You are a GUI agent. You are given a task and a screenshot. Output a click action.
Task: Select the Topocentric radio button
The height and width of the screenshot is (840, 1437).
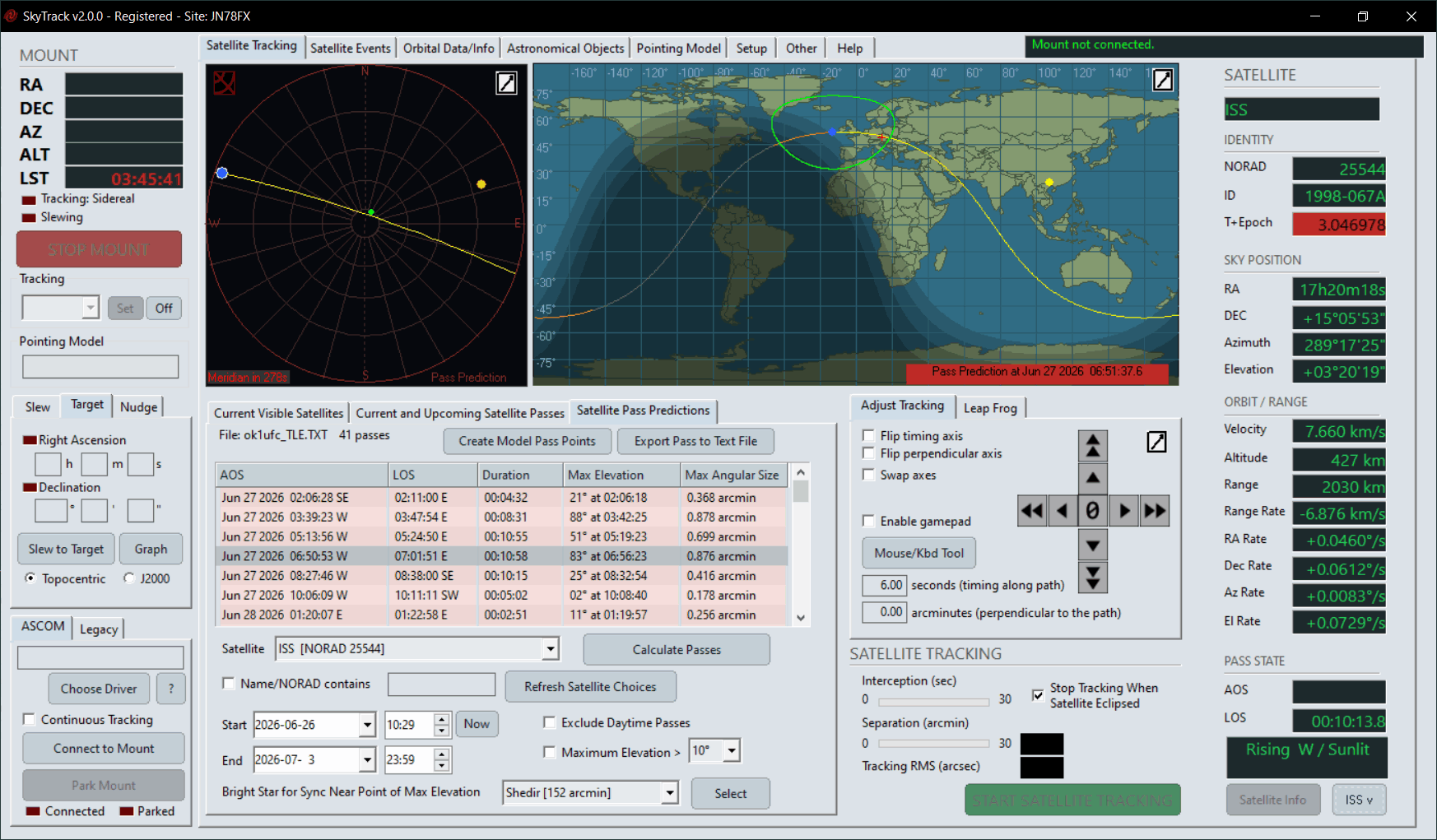[x=30, y=578]
